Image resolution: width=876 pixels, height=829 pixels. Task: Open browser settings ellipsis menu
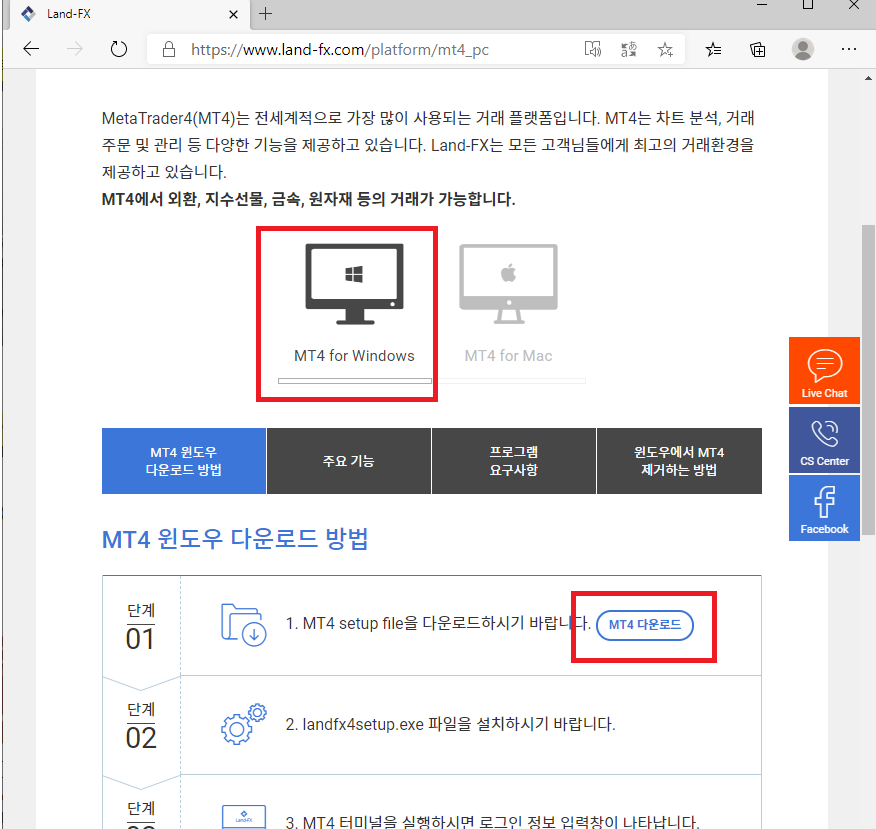click(x=849, y=49)
